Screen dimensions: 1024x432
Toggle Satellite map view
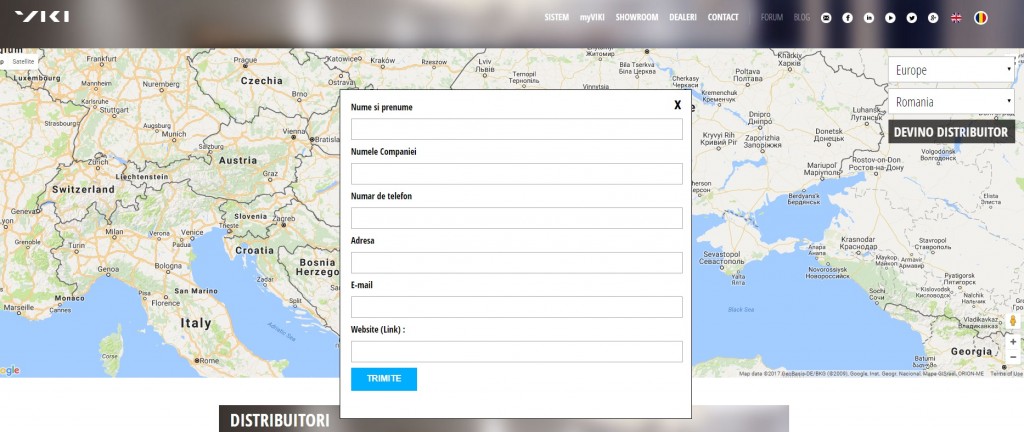pyautogui.click(x=23, y=62)
